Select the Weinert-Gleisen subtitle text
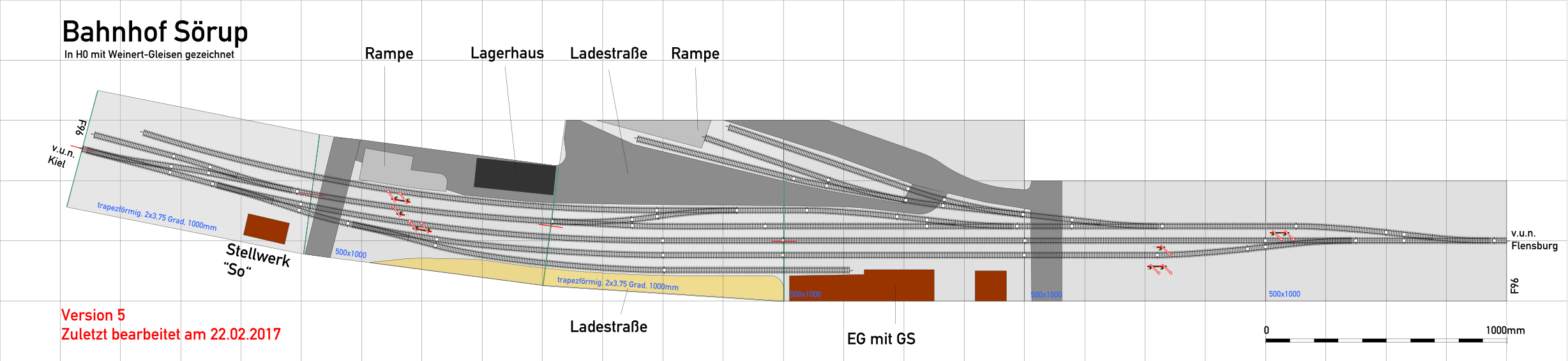Viewport: 1568px width, 361px height. pos(149,55)
